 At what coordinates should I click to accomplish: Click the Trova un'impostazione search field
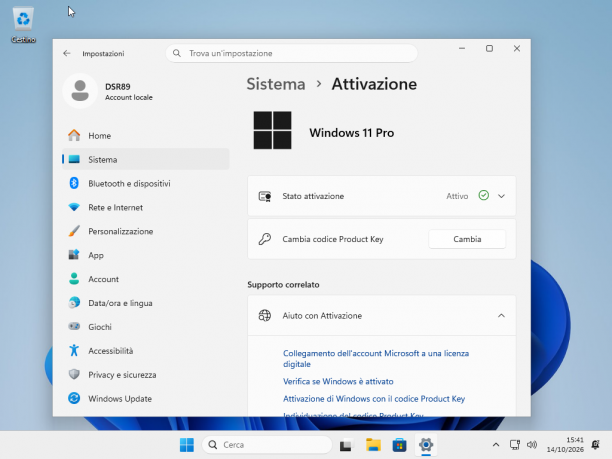coord(292,53)
